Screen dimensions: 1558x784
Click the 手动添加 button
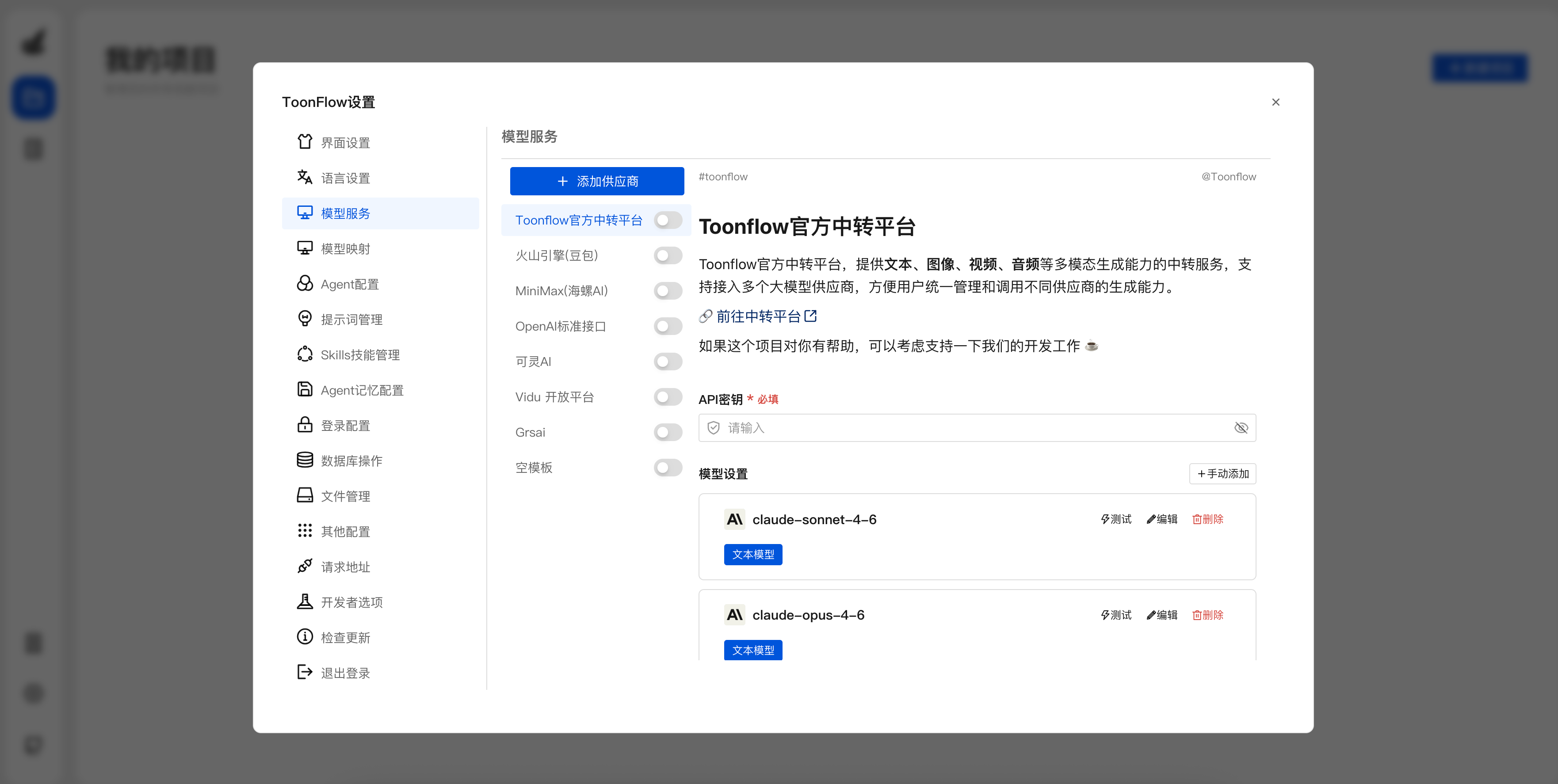(x=1222, y=474)
